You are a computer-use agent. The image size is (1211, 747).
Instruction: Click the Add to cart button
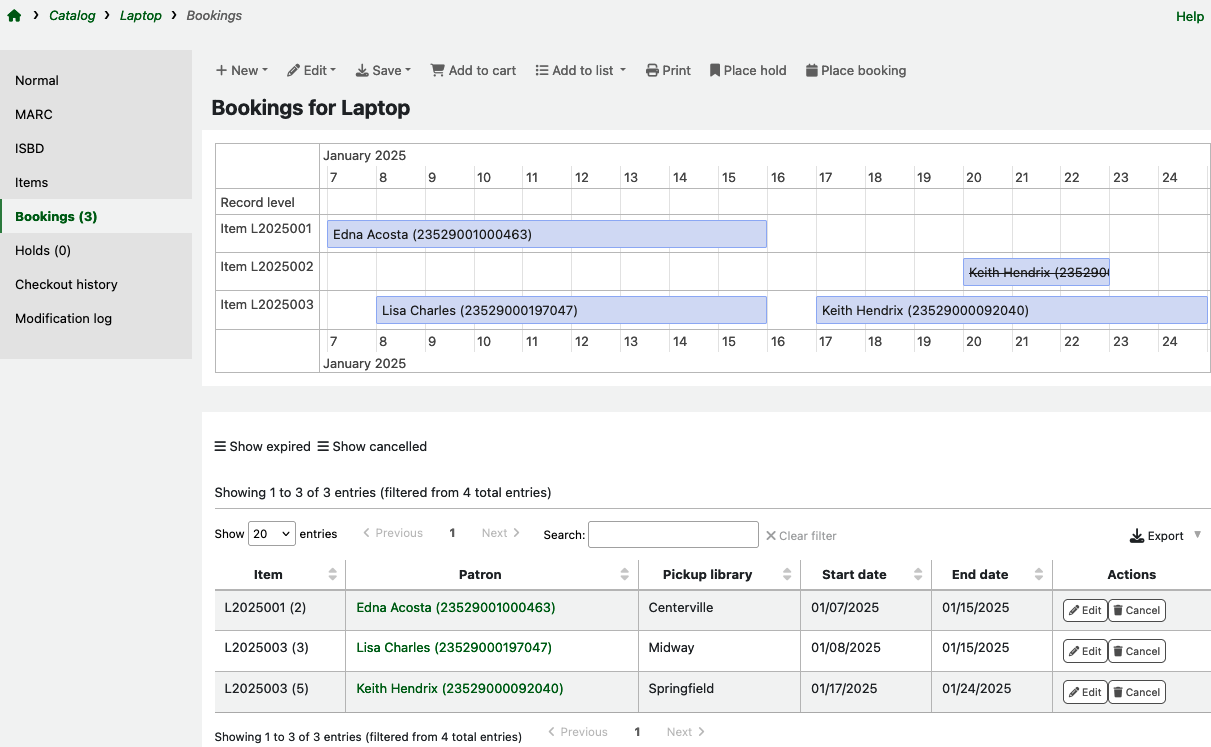473,70
